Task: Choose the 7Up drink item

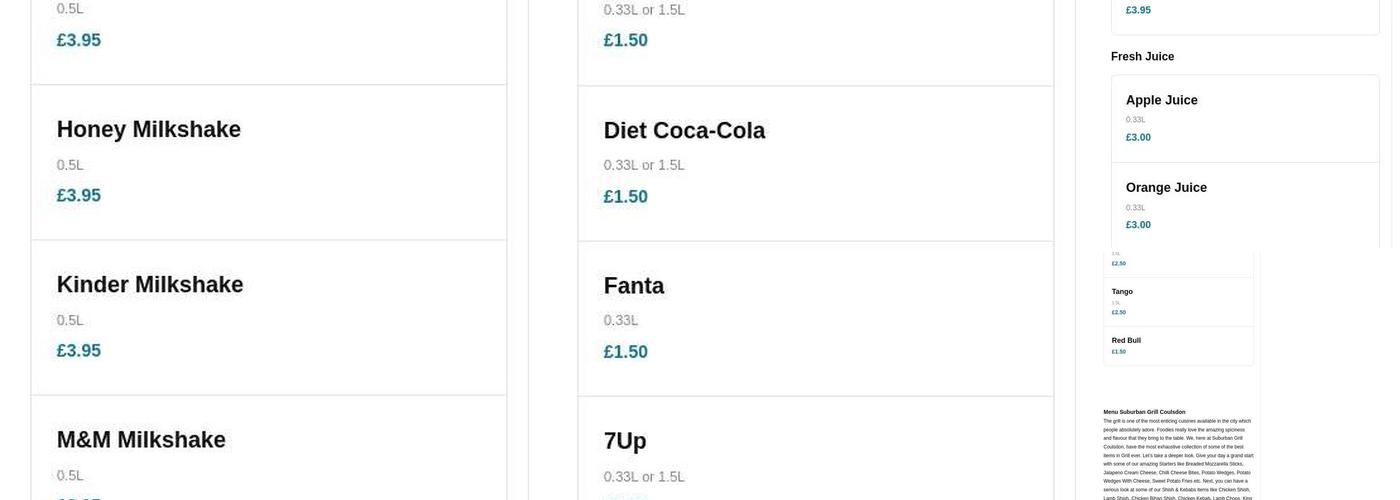Action: tap(625, 441)
